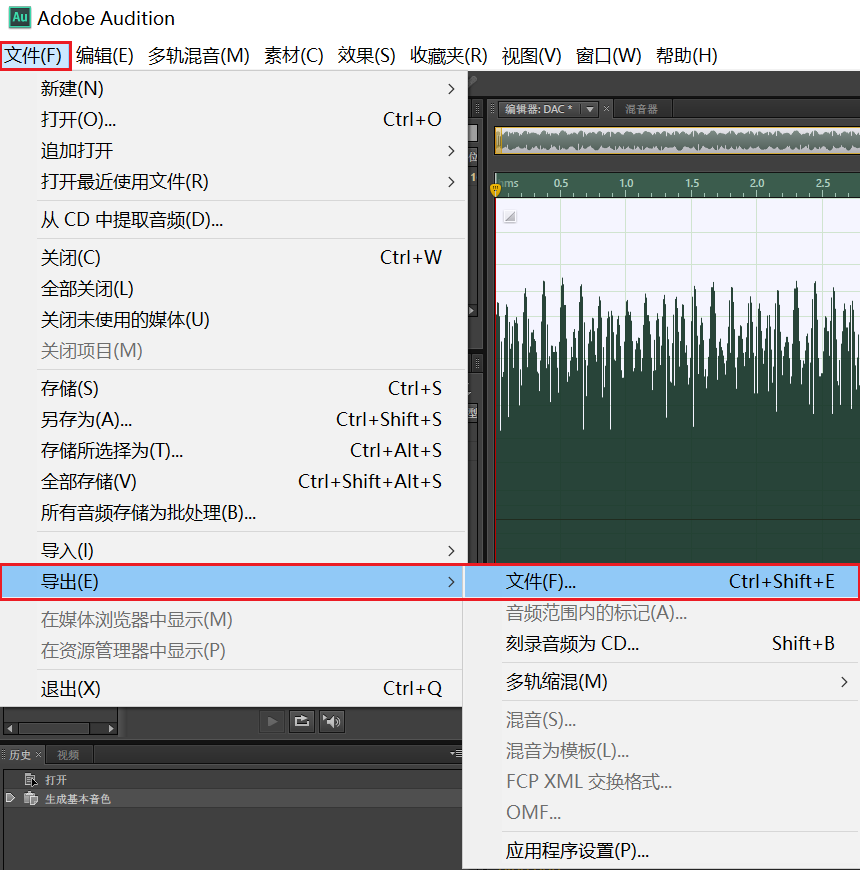Open the editor file dropdown arrow

click(x=590, y=109)
